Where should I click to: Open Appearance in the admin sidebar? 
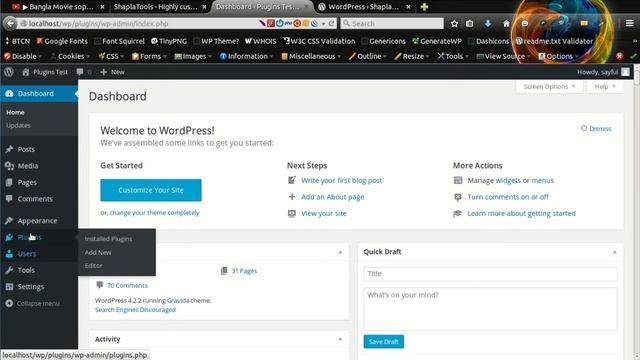(x=37, y=221)
